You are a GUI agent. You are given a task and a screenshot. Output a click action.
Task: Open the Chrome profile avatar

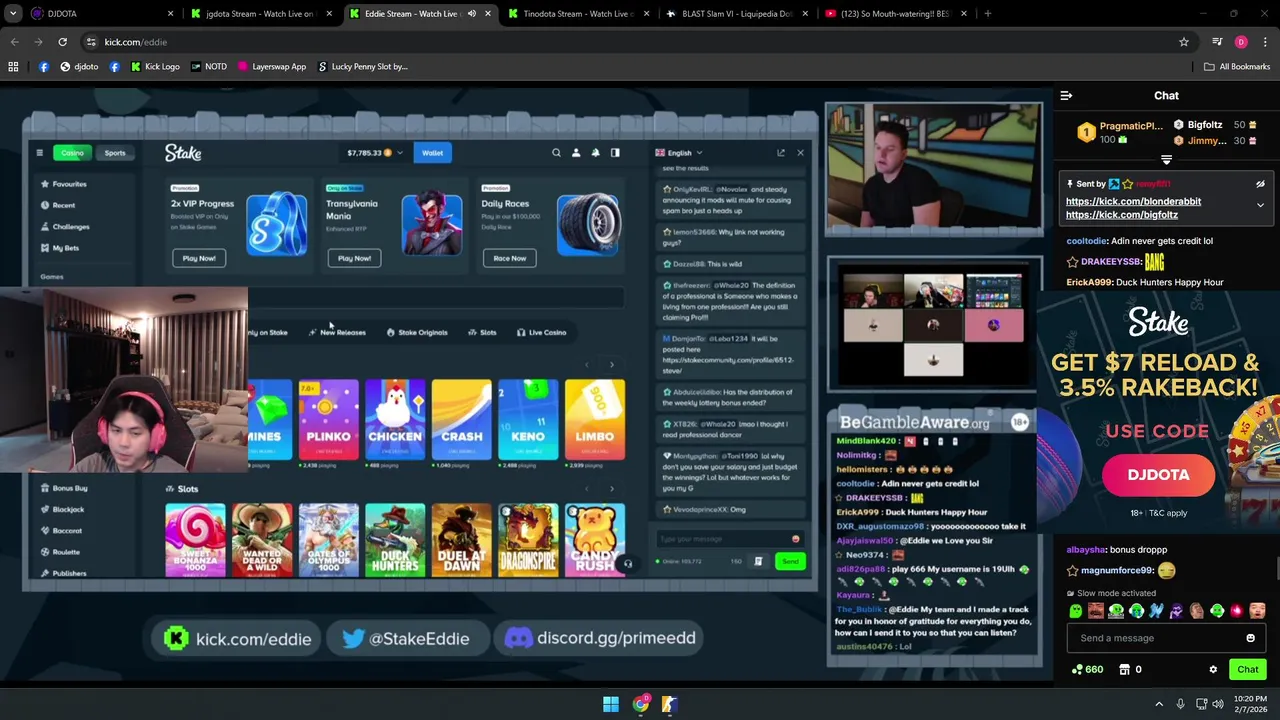tap(1241, 42)
